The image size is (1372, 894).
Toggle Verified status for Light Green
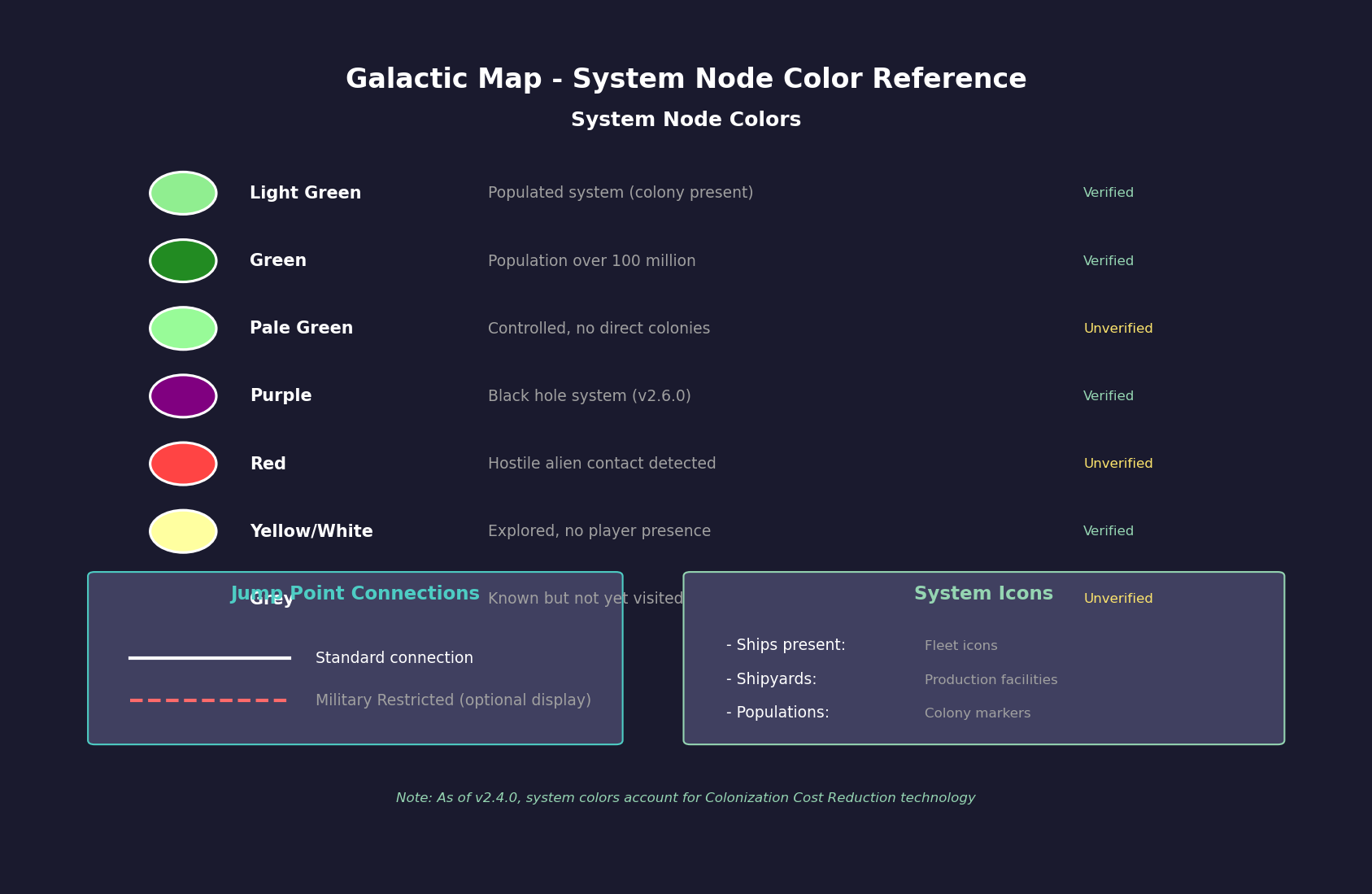pos(1108,193)
